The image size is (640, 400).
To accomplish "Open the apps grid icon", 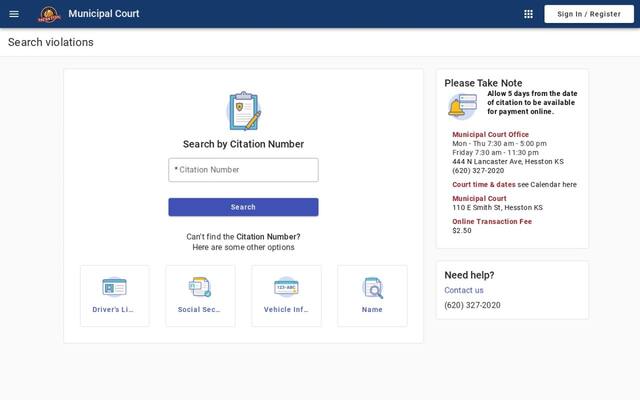I will tap(528, 14).
